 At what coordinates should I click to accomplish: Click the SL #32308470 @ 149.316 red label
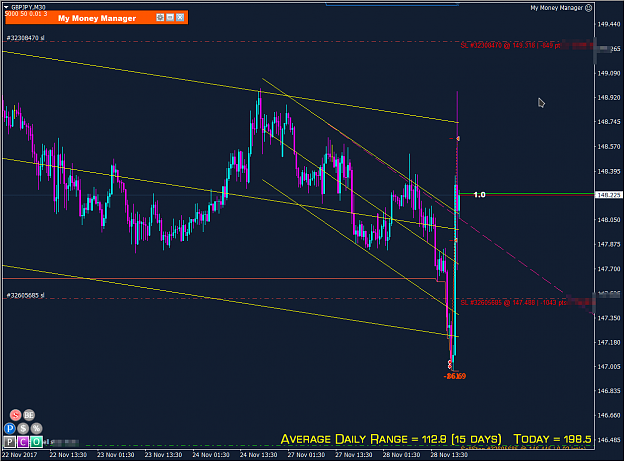[x=510, y=46]
